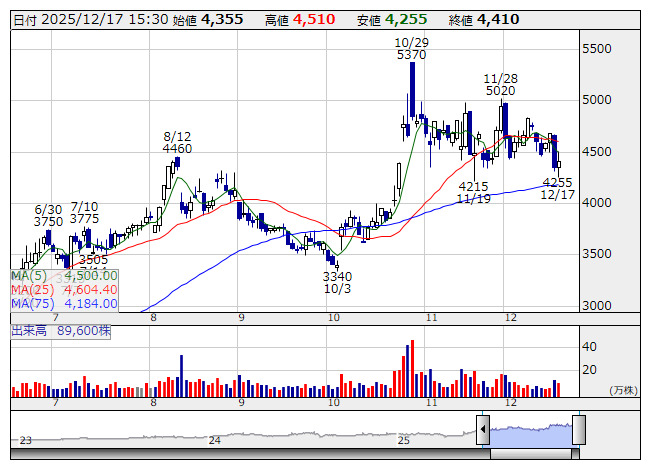Screen dimensions: 653x470
Task: Click the date 2025/12/17 15:30 header
Action: point(91,20)
